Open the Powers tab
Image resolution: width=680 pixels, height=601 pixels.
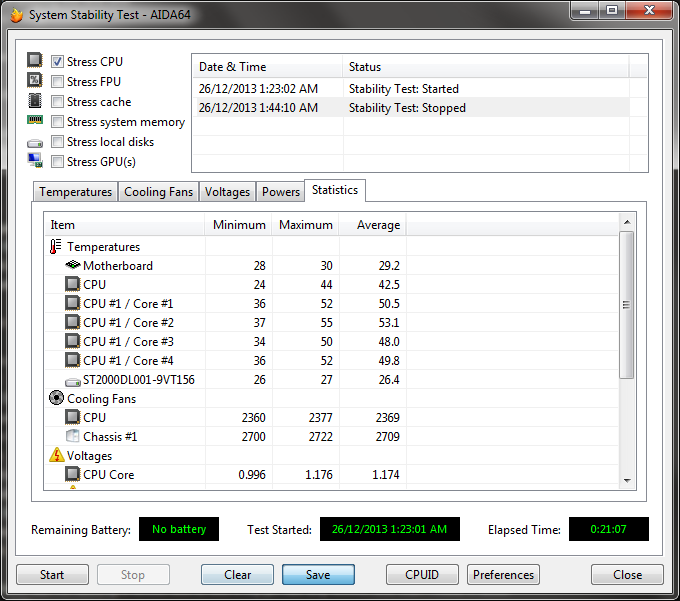pyautogui.click(x=281, y=192)
